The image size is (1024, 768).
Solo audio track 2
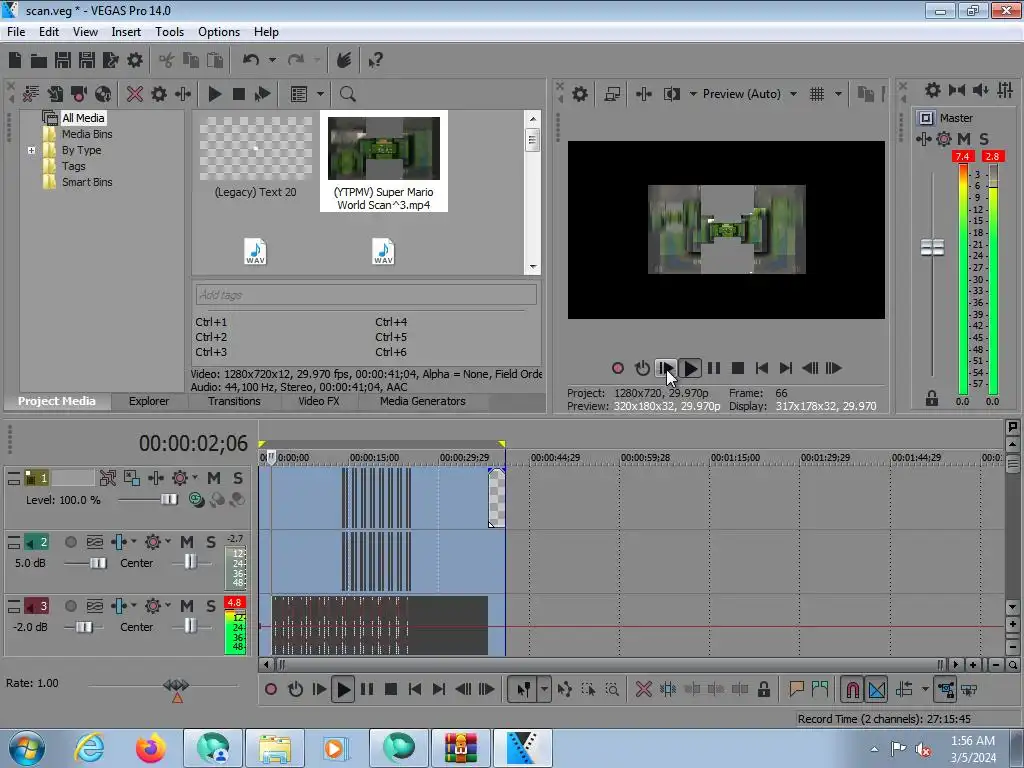[x=210, y=542]
